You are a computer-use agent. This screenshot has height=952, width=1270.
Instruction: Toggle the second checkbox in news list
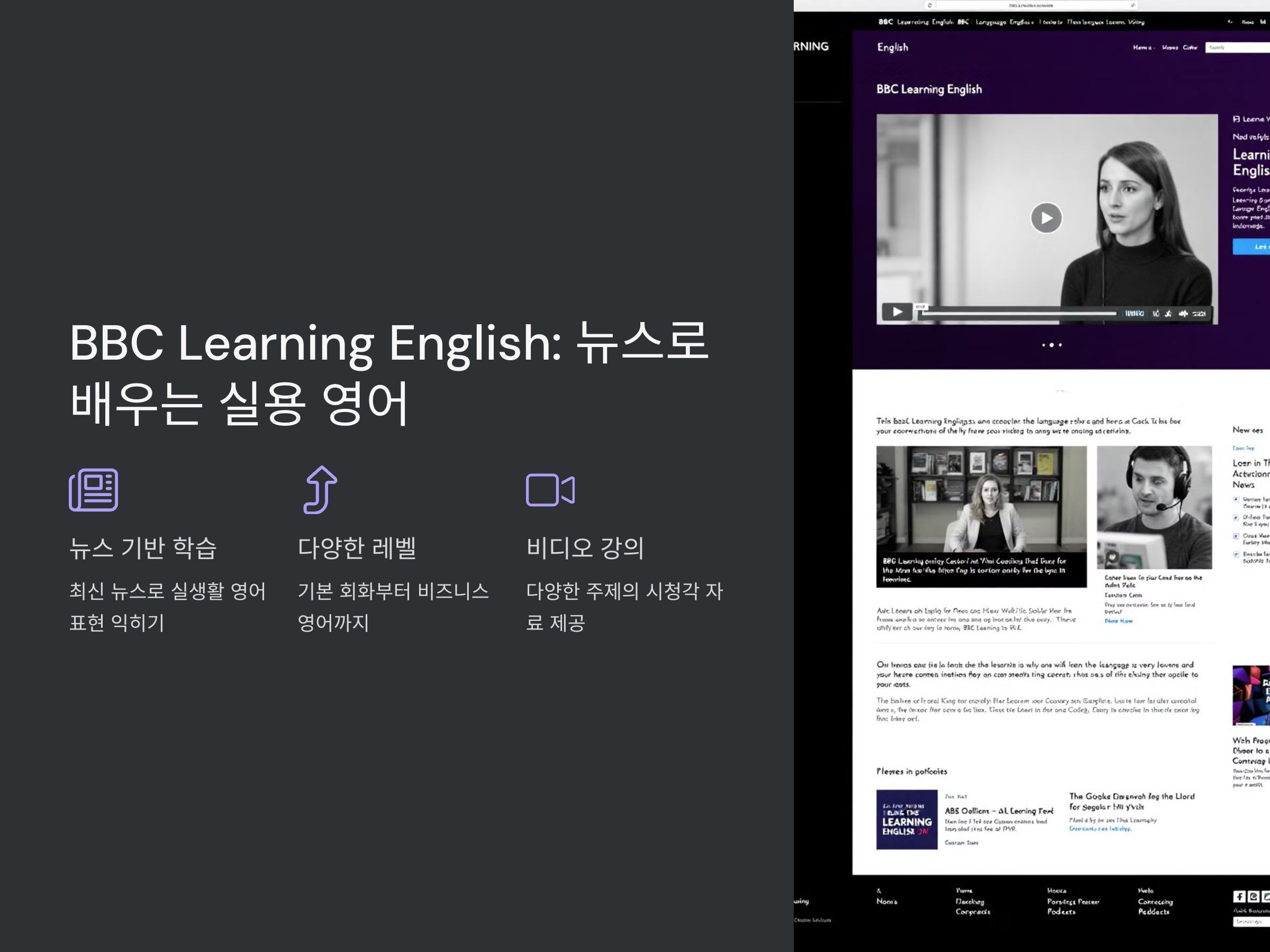tap(1236, 518)
